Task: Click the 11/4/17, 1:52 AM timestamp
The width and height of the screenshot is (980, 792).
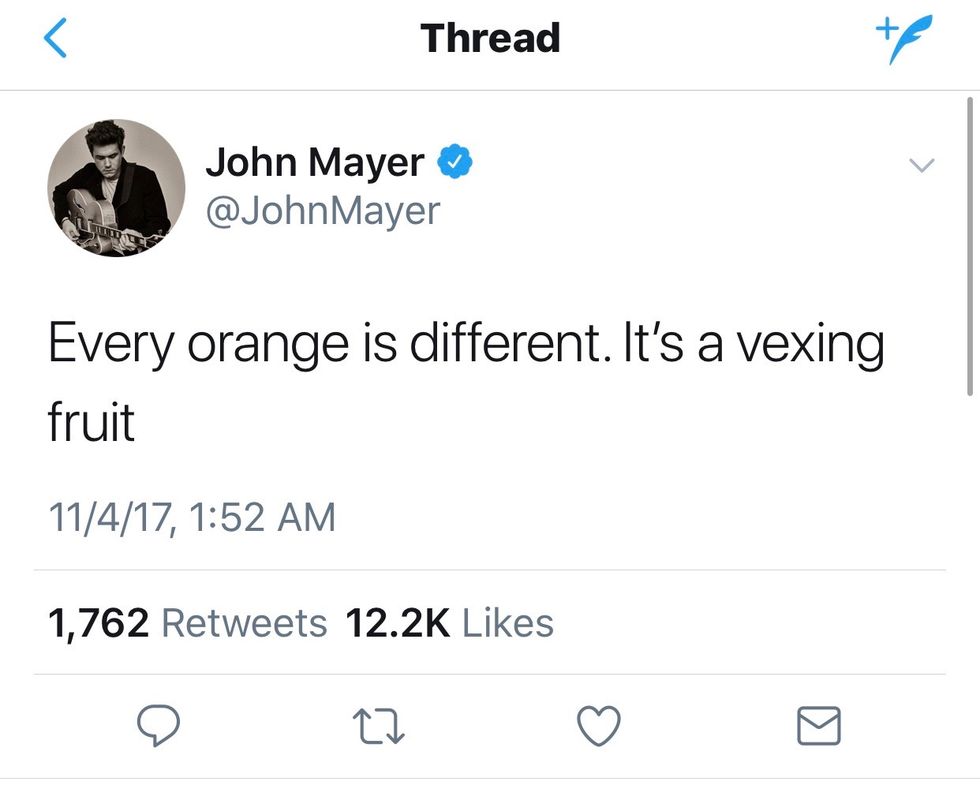Action: 192,517
